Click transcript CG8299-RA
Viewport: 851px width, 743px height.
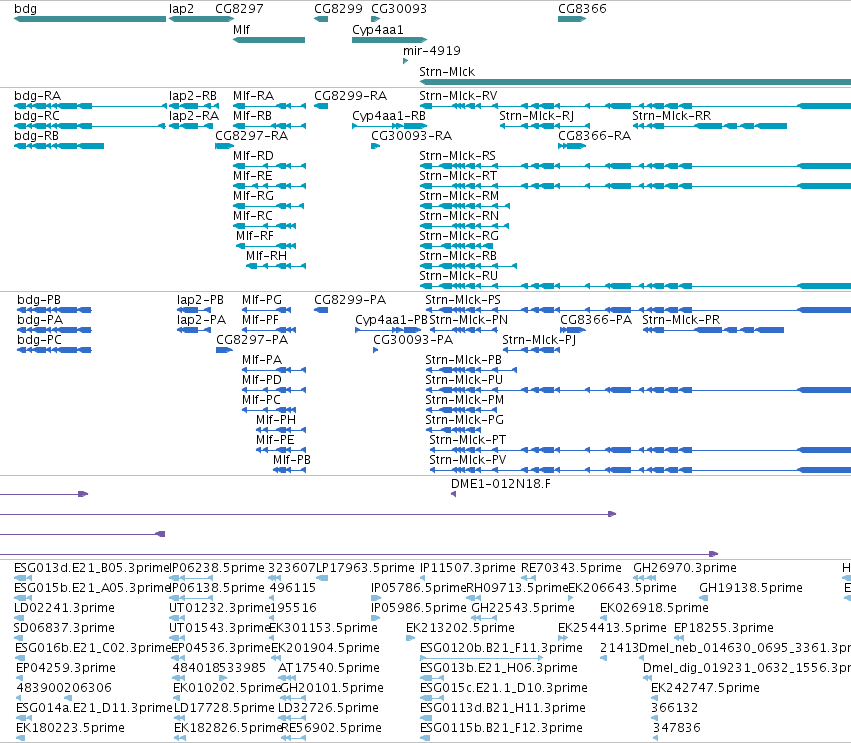tap(351, 96)
